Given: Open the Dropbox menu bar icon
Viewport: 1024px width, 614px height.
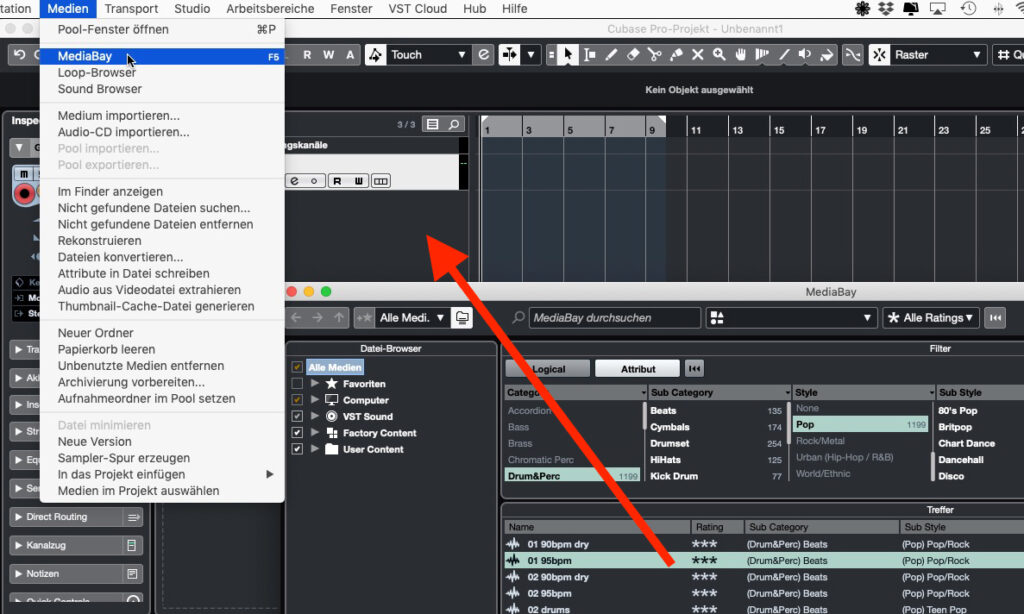Looking at the screenshot, I should [886, 8].
